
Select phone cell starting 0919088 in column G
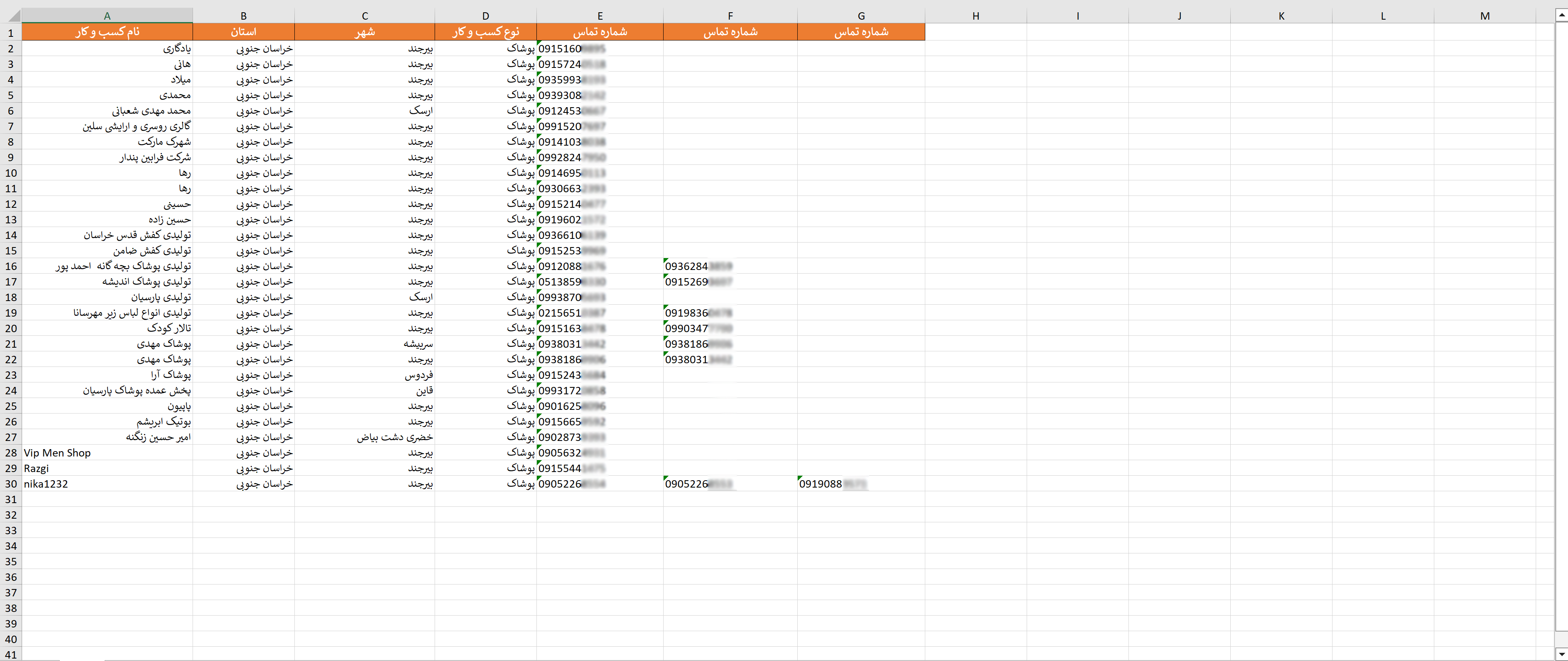point(861,484)
